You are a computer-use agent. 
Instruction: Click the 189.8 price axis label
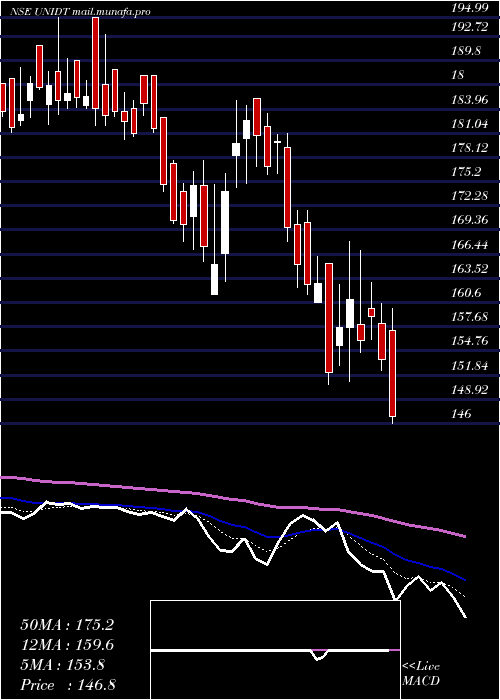(467, 51)
